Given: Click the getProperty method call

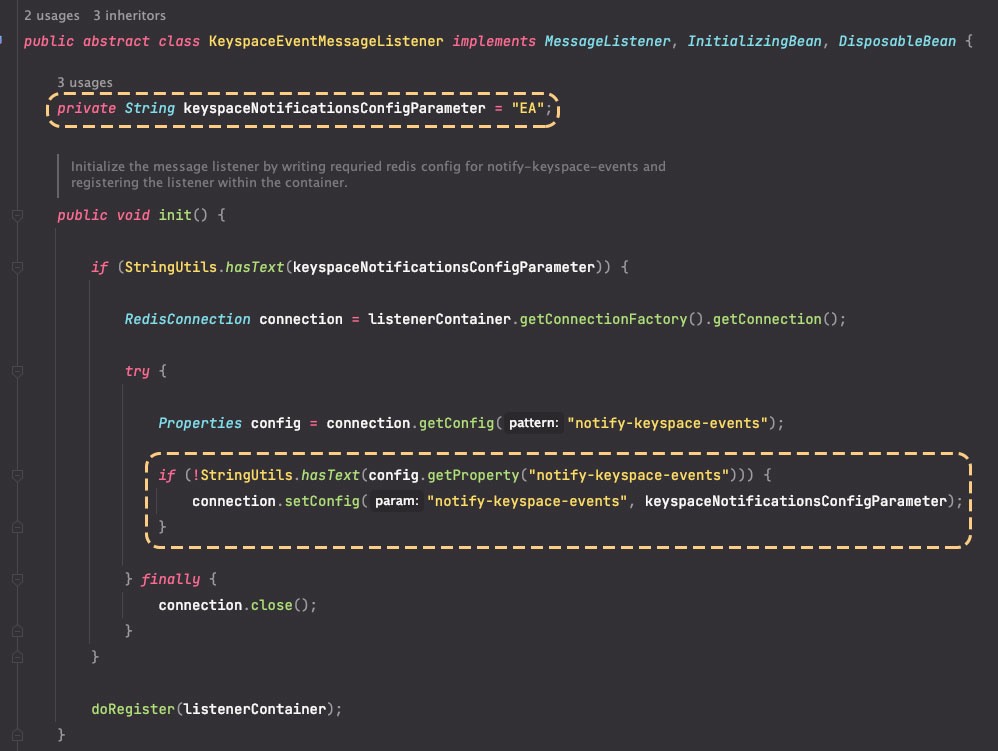Looking at the screenshot, I should pos(473,475).
